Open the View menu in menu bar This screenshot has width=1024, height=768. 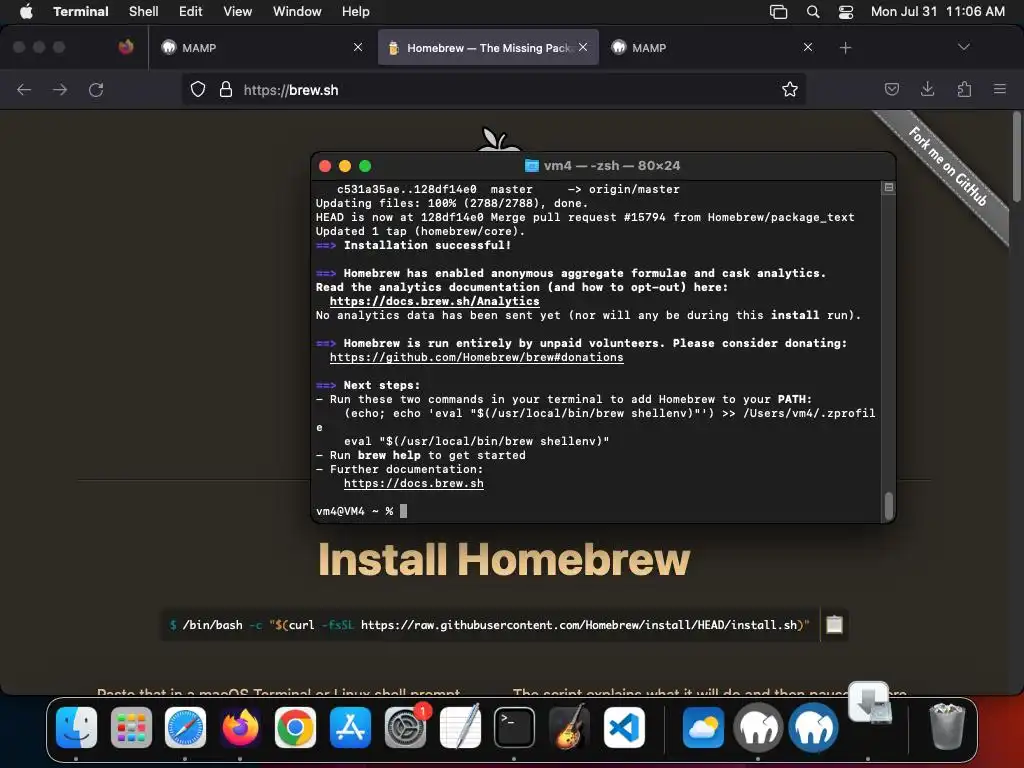238,11
